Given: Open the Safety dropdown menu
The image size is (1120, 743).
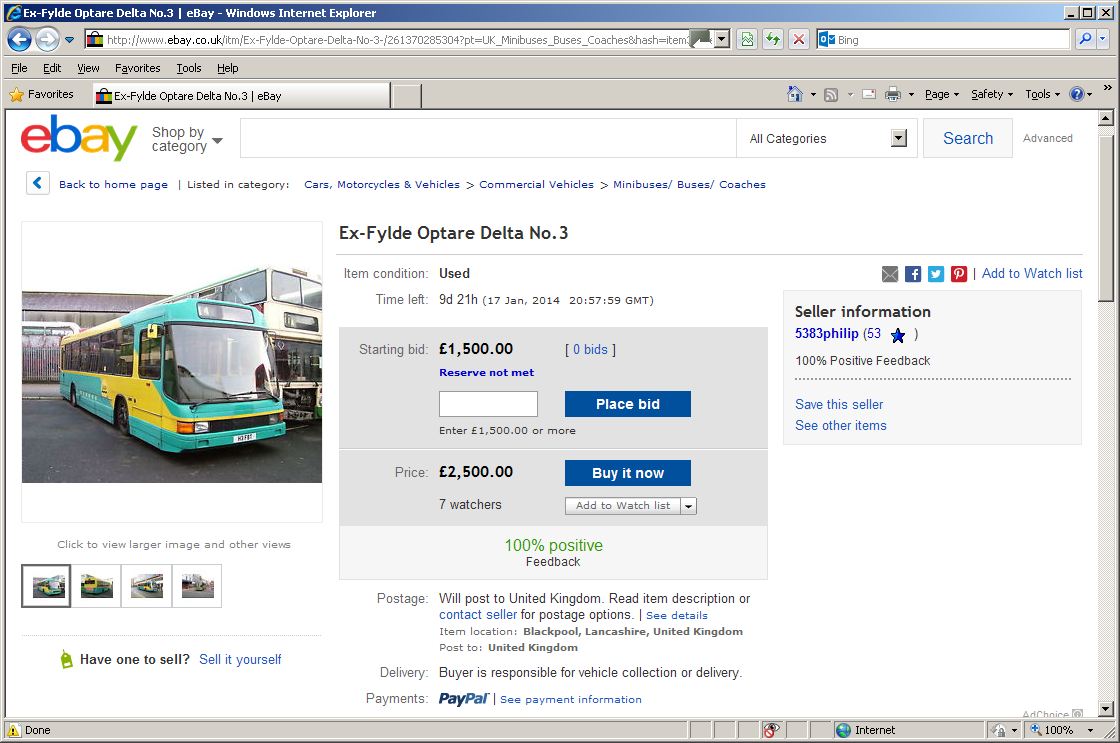Looking at the screenshot, I should point(991,94).
